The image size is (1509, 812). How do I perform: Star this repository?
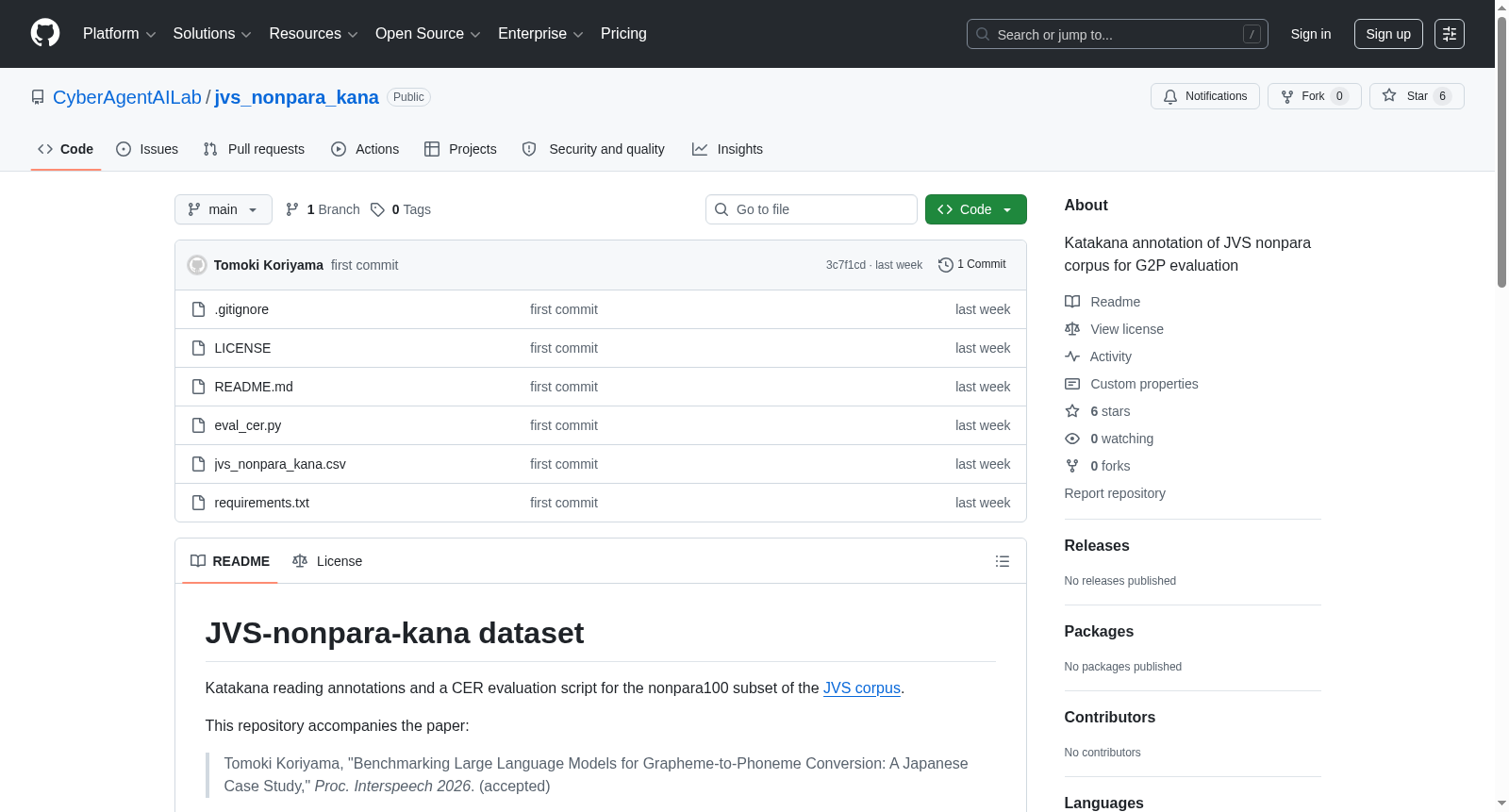1417,96
